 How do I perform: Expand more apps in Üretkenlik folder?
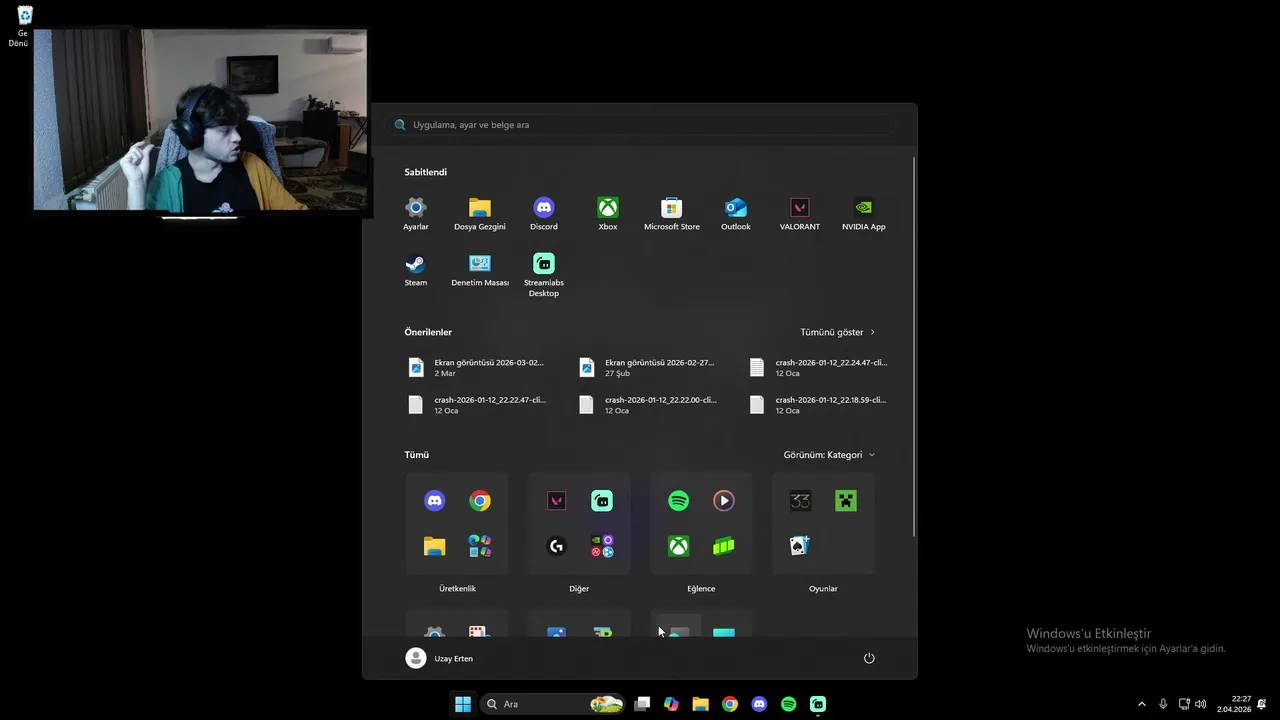tap(480, 546)
